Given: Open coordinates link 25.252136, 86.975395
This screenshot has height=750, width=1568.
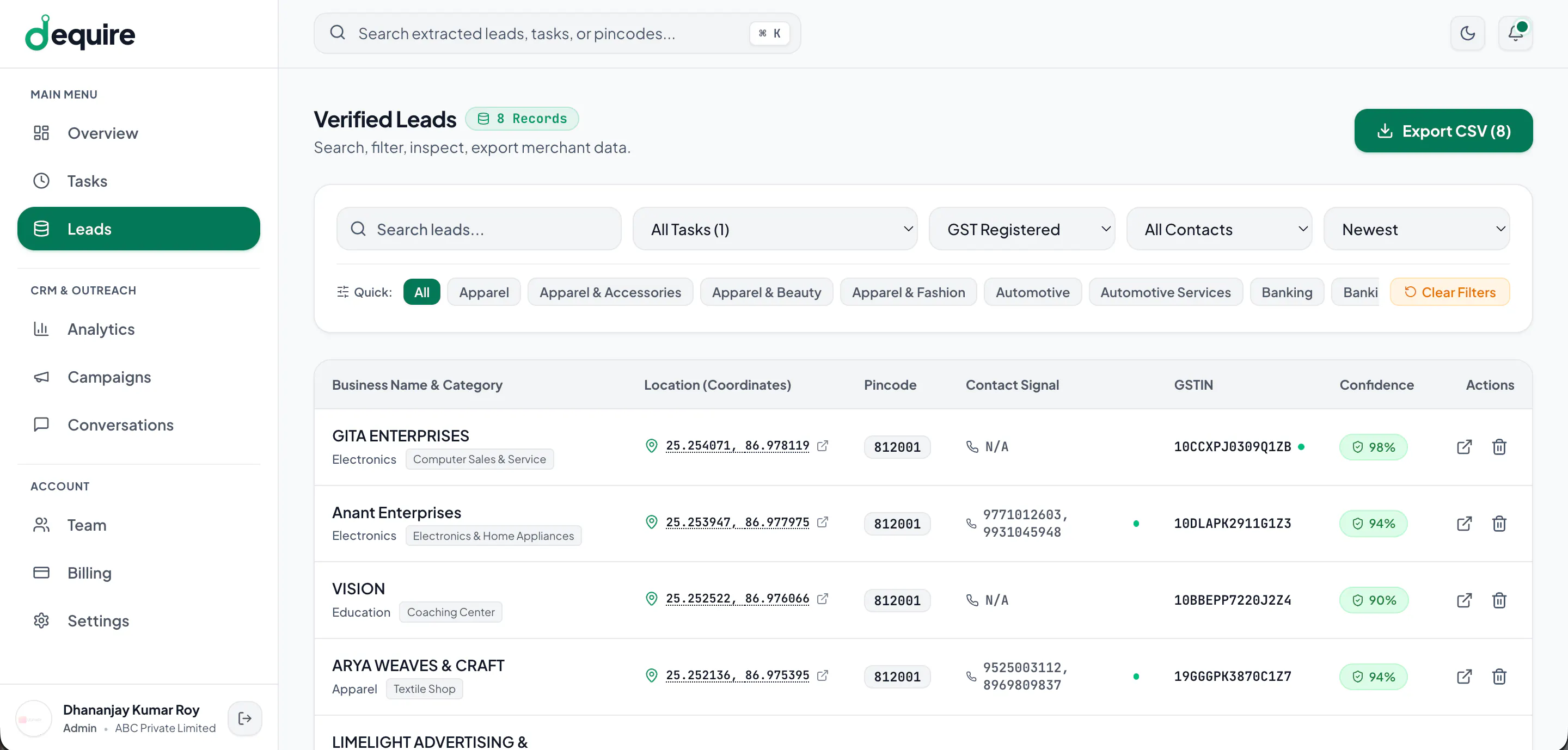Looking at the screenshot, I should (x=737, y=675).
